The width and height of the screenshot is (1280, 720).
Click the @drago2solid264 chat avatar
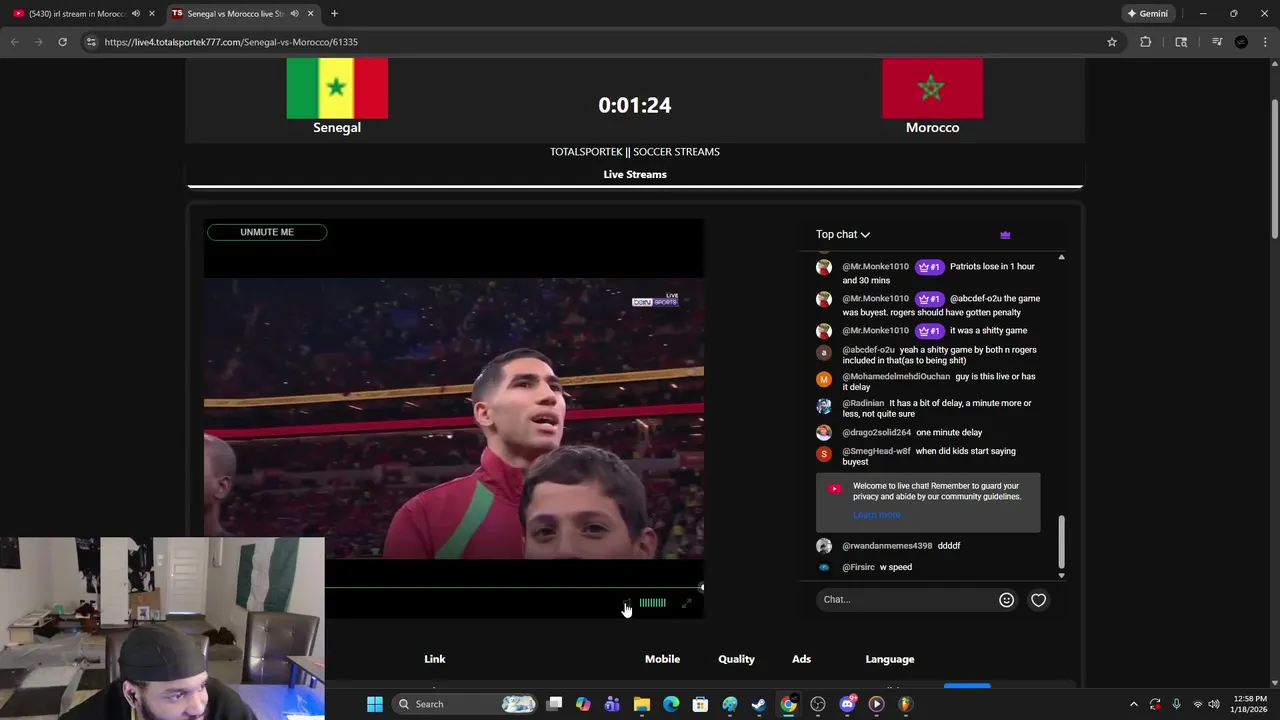point(824,432)
